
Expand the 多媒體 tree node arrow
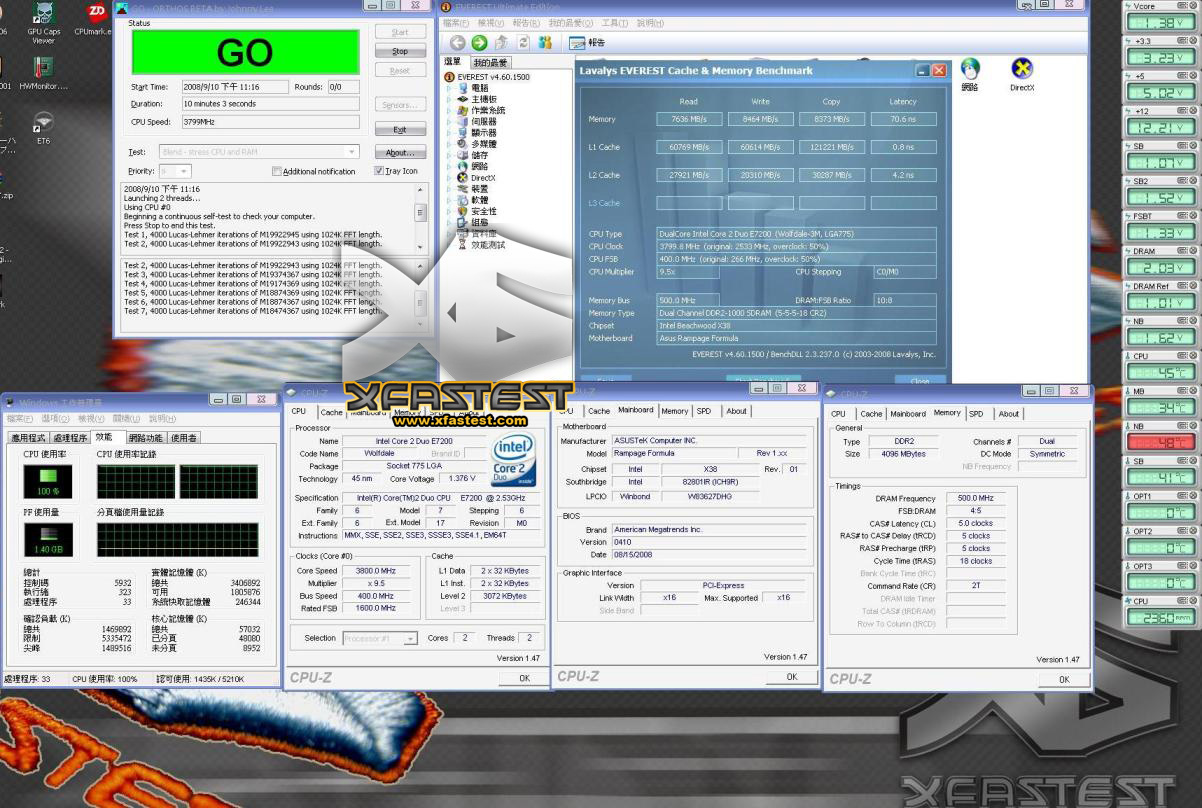tap(449, 144)
